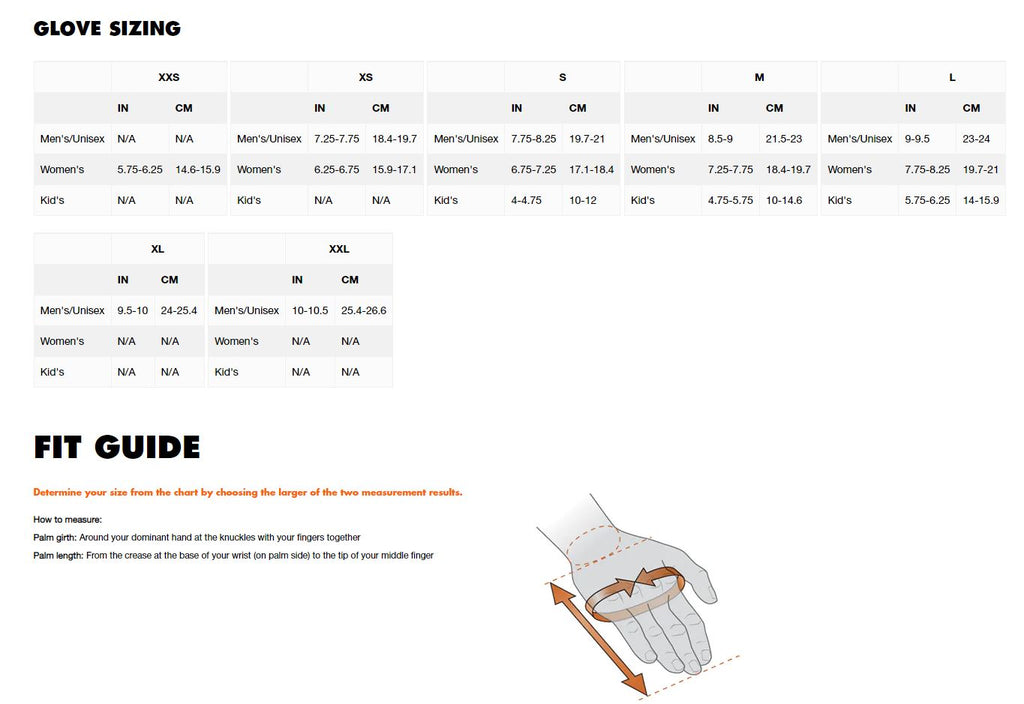1024x704 pixels.
Task: Select Women's size L inch value "7.75-8.25"
Action: pos(927,170)
